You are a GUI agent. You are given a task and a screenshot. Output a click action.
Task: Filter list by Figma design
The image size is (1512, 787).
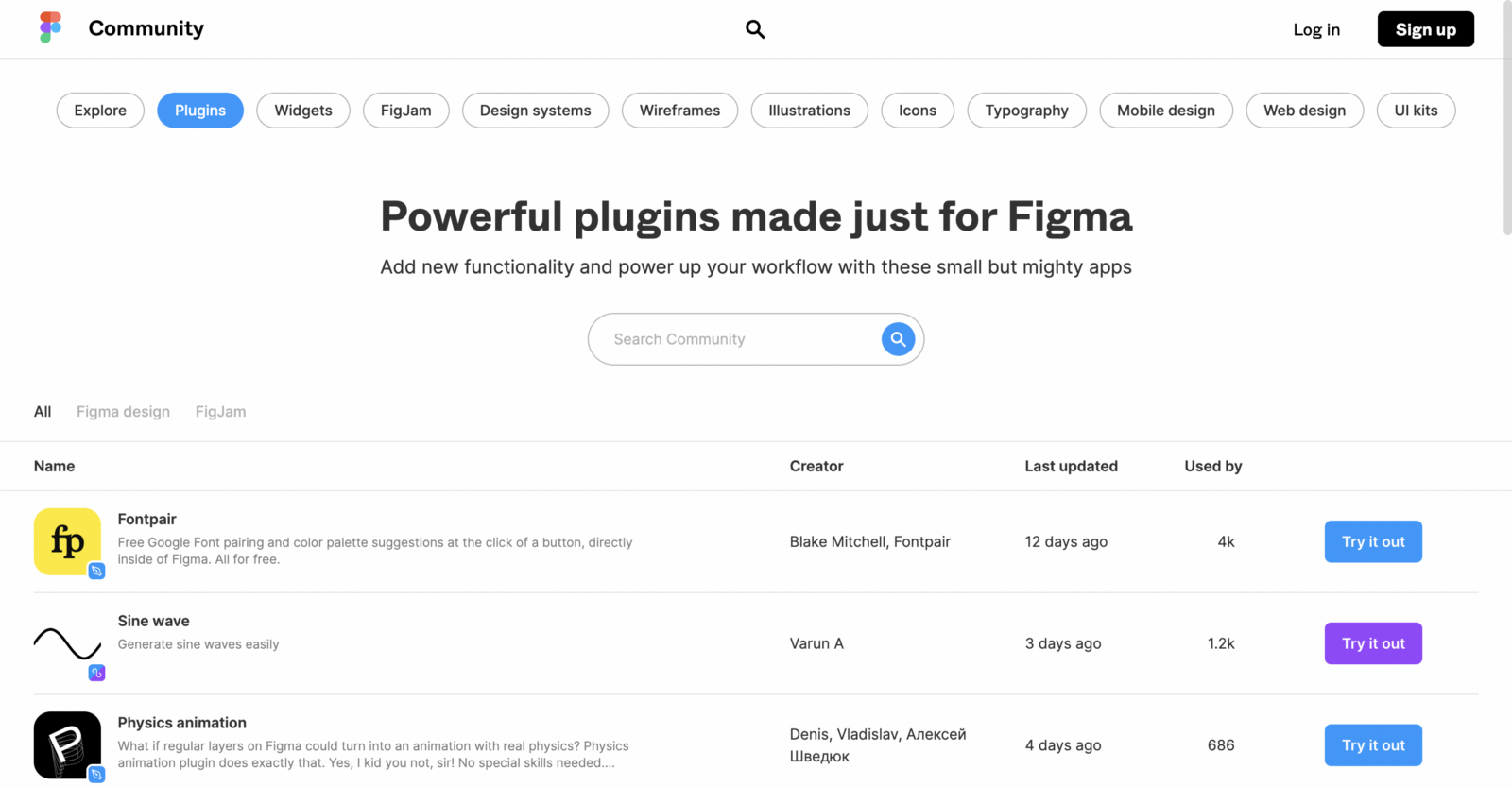(x=123, y=412)
